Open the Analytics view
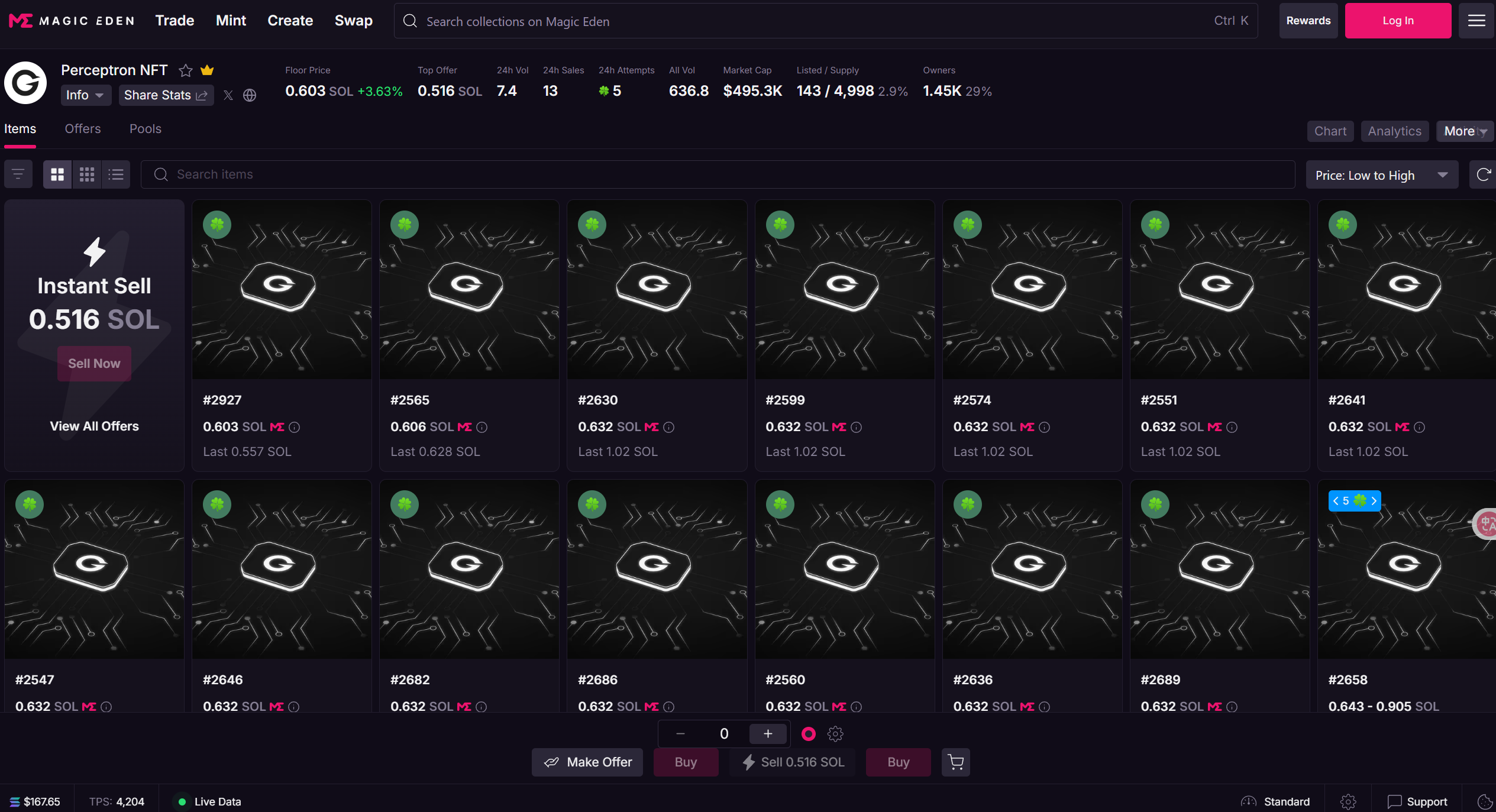1496x812 pixels. pyautogui.click(x=1394, y=131)
